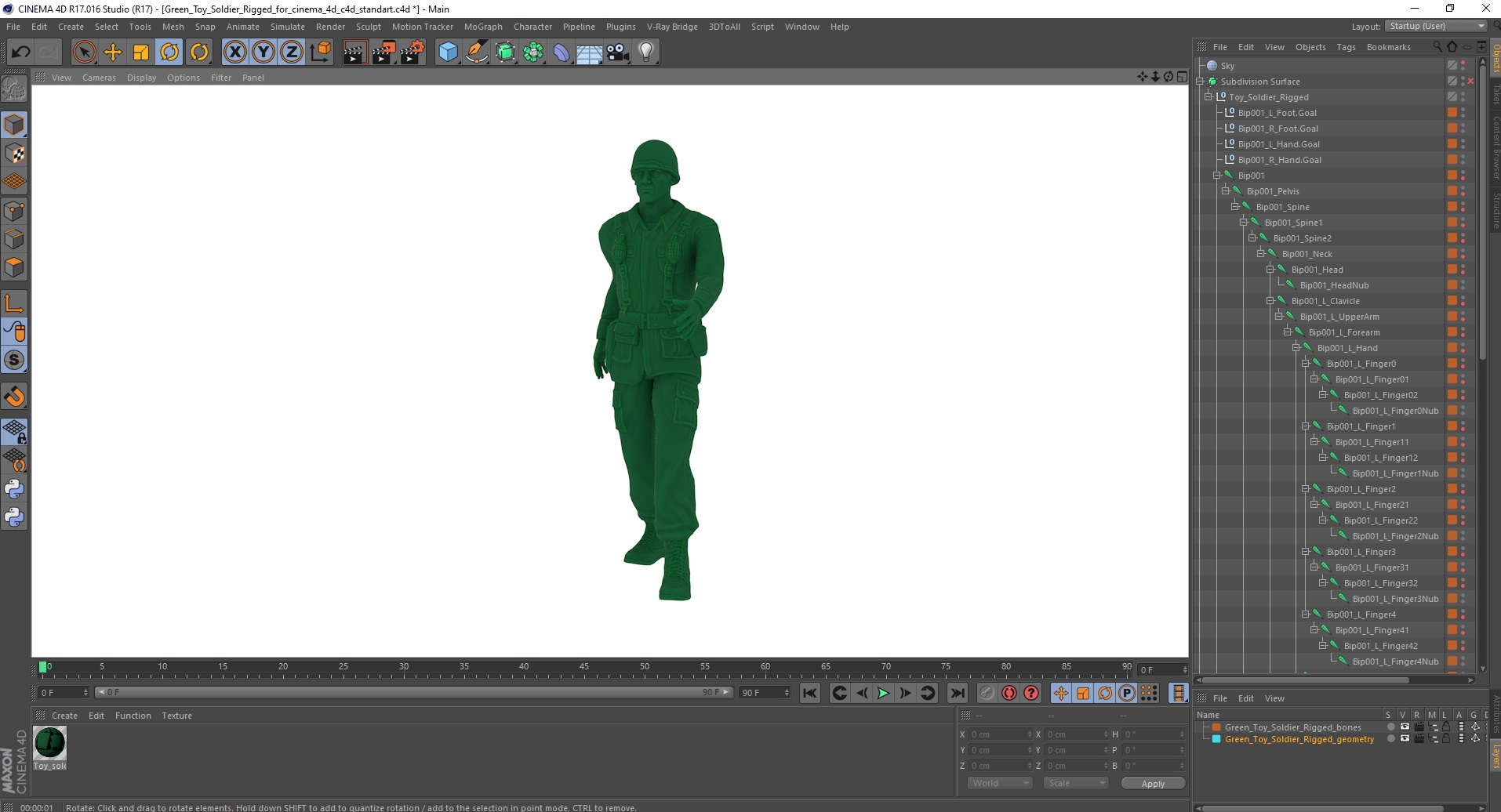The image size is (1501, 812).
Task: Toggle viewer visibility of bones layer
Action: point(1405,727)
